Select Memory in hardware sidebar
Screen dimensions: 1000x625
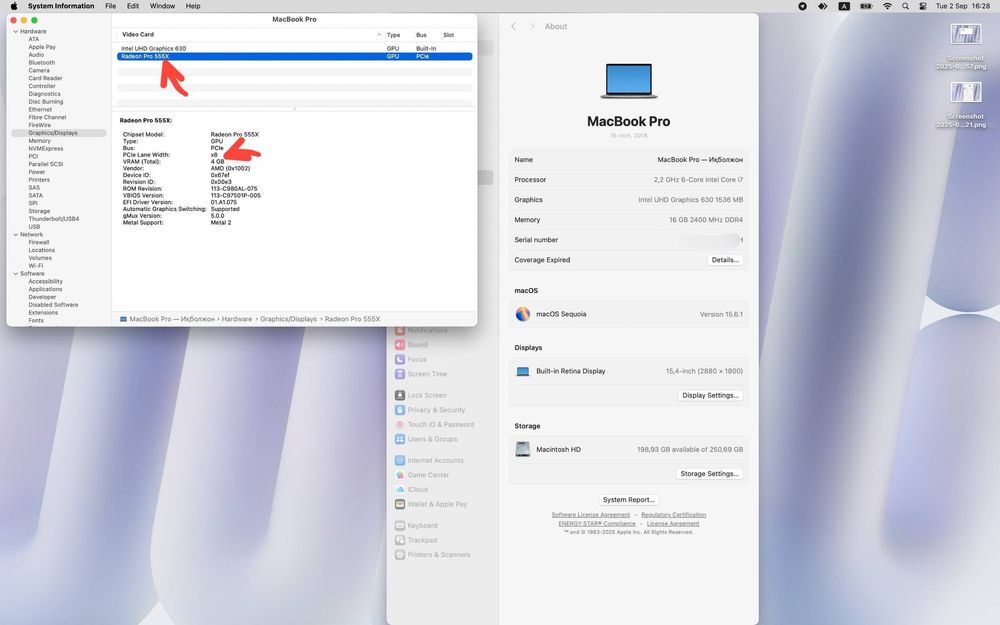(40, 141)
